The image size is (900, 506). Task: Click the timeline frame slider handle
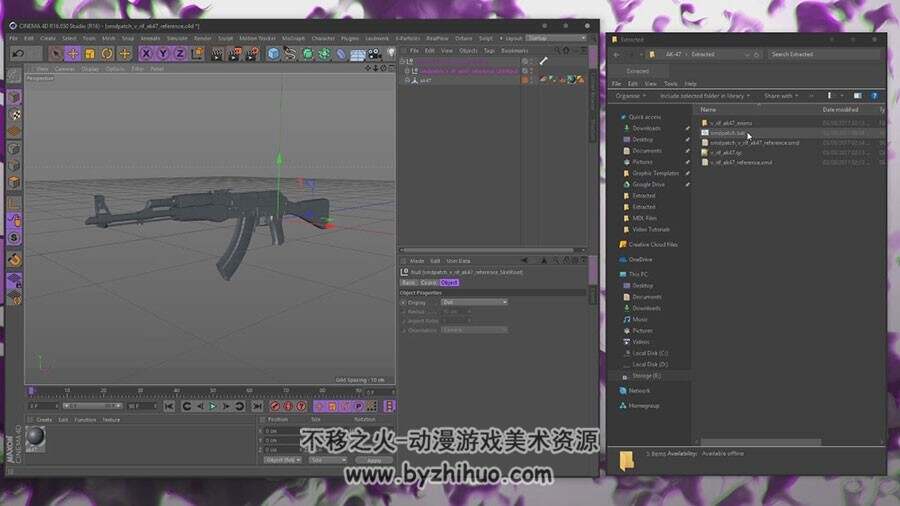[x=32, y=391]
